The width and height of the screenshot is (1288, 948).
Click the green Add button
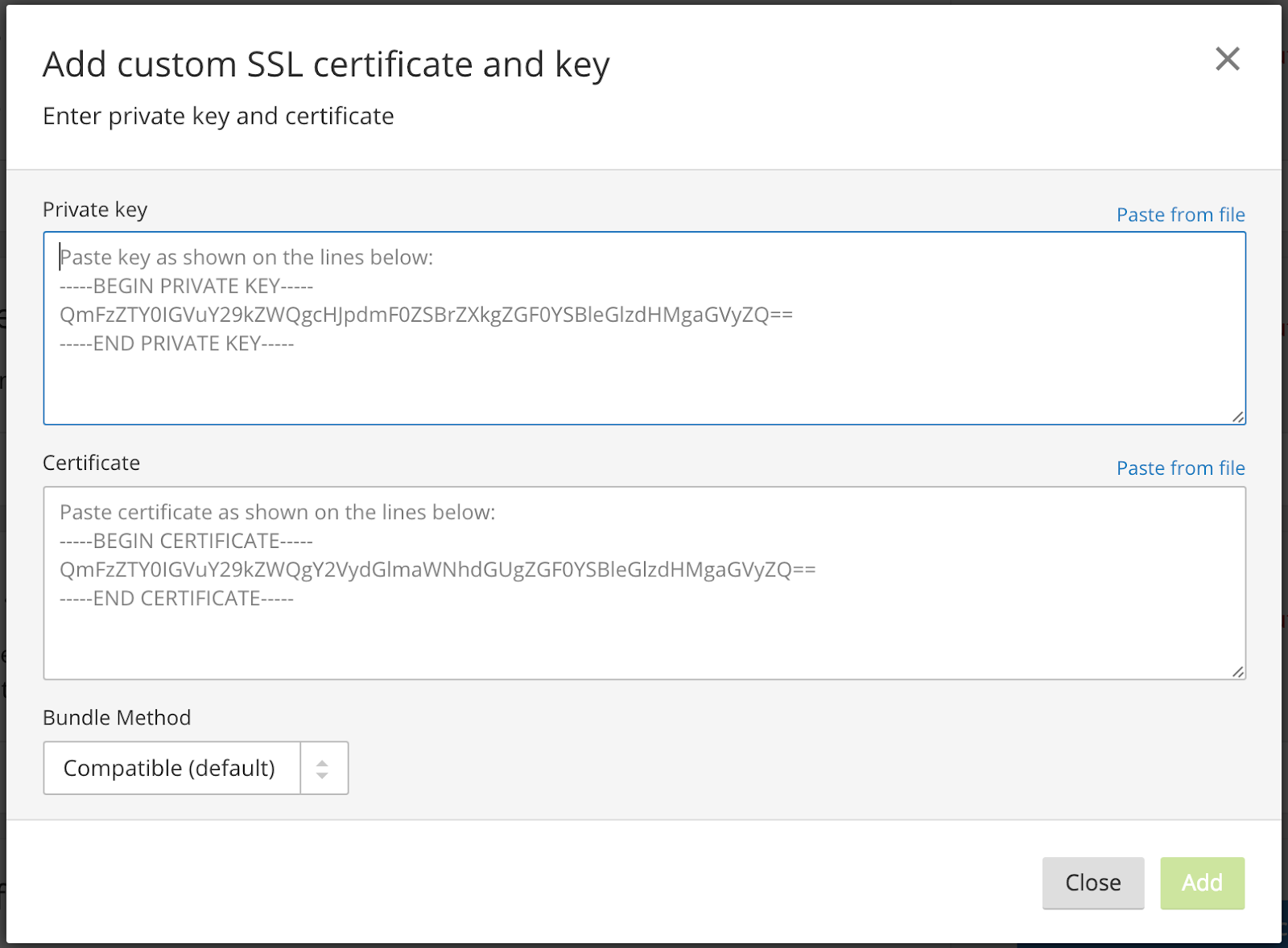coord(1202,883)
